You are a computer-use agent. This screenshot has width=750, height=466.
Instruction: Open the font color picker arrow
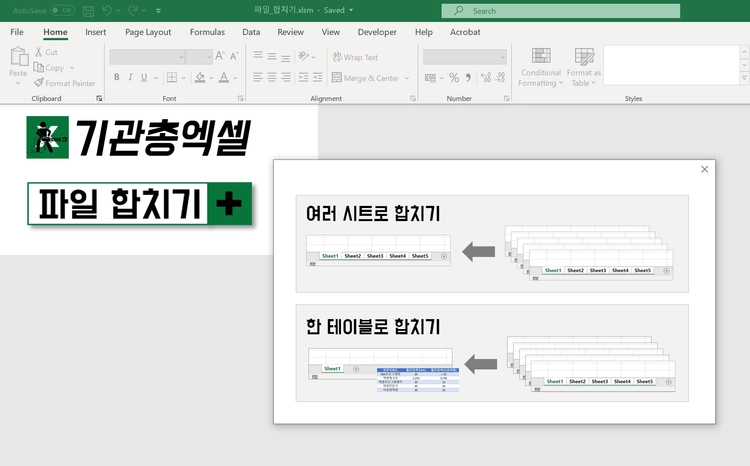[x=235, y=78]
